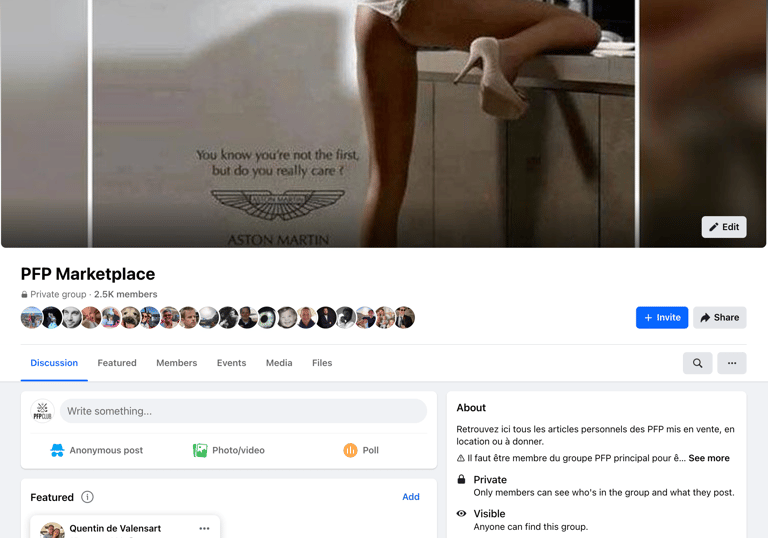Click 'Only members can see' privacy text

[x=604, y=492]
